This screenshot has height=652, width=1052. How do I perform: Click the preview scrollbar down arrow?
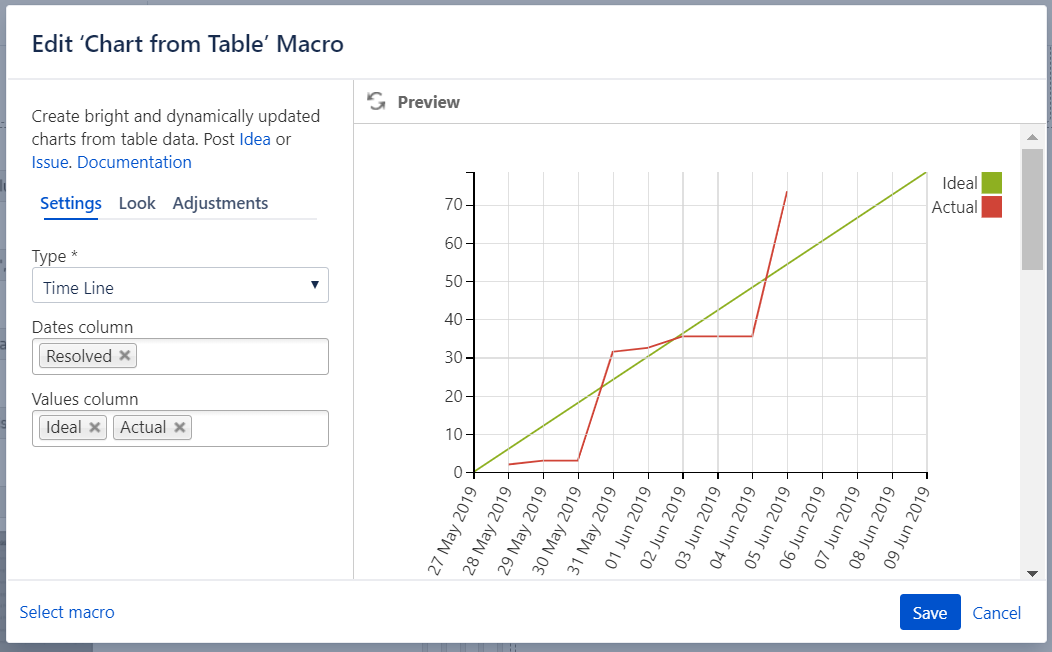1032,573
